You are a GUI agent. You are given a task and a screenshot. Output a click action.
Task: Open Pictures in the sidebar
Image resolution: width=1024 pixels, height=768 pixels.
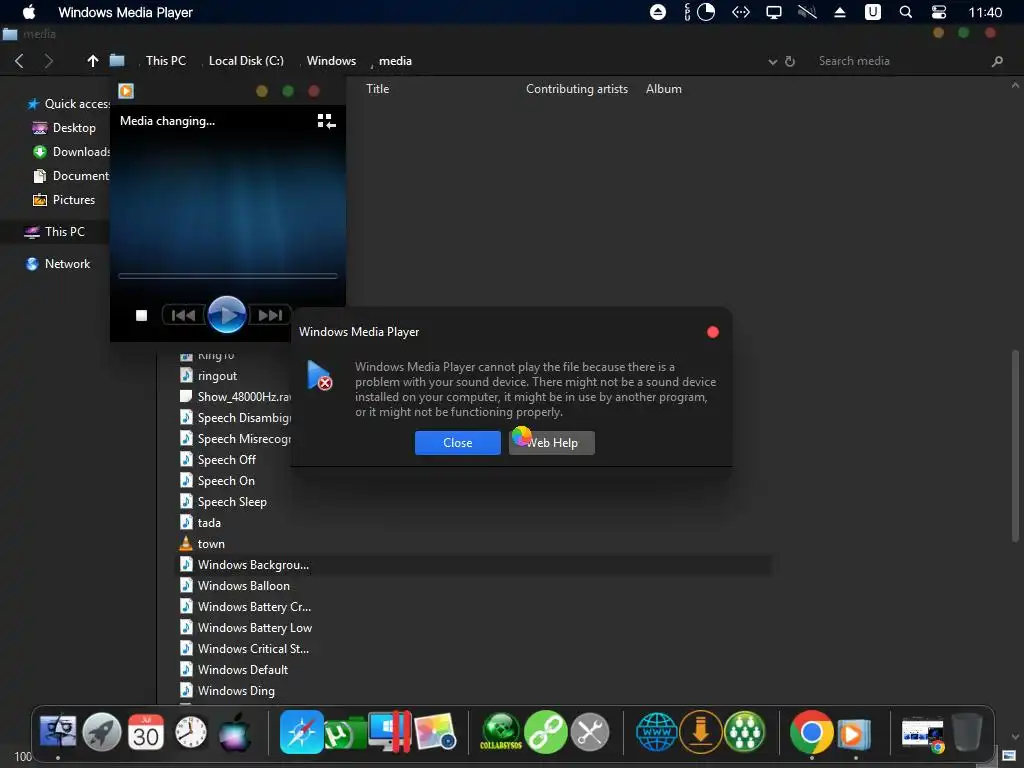(64, 200)
